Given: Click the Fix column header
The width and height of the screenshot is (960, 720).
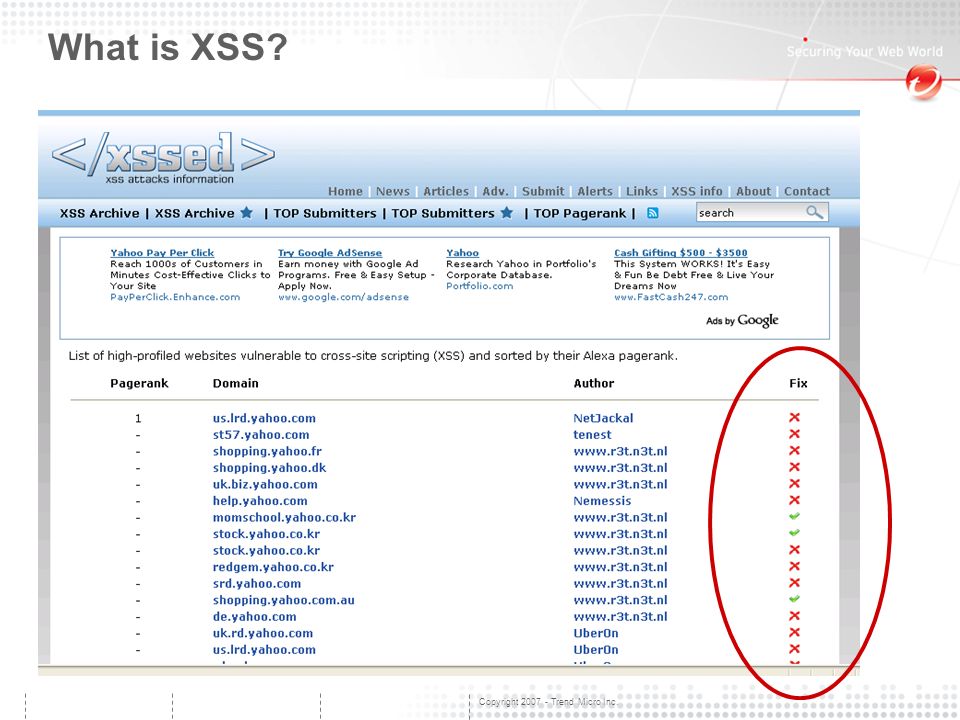Looking at the screenshot, I should [798, 383].
